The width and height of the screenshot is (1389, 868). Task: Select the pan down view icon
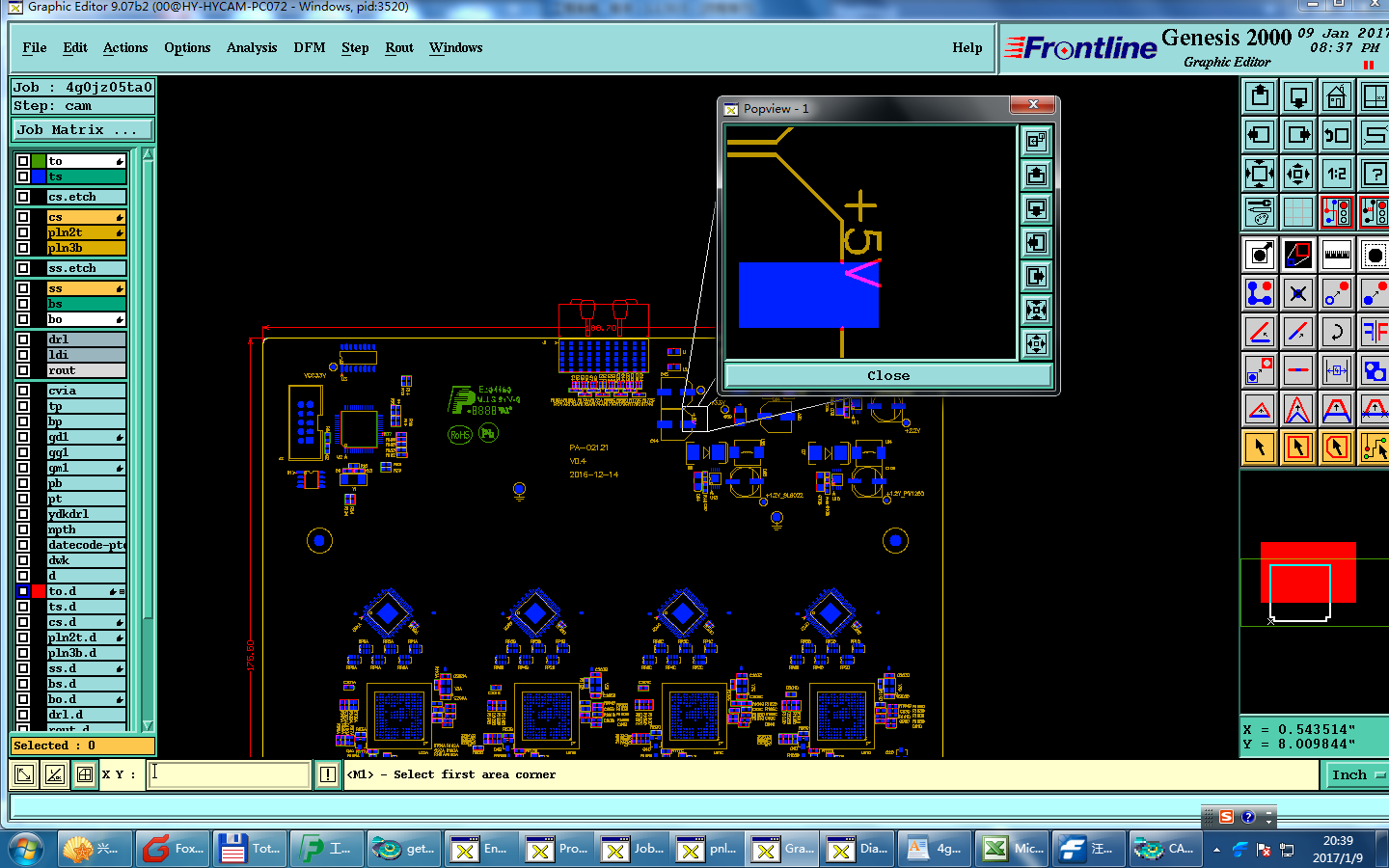(1298, 96)
